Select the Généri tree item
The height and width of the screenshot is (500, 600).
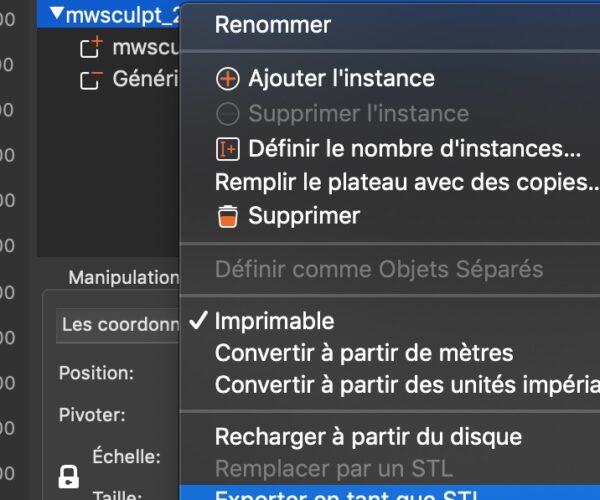click(145, 79)
